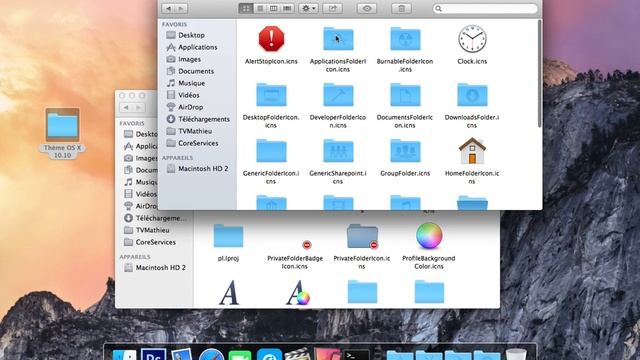Select the GenericFolderIcon.icns file

271,151
